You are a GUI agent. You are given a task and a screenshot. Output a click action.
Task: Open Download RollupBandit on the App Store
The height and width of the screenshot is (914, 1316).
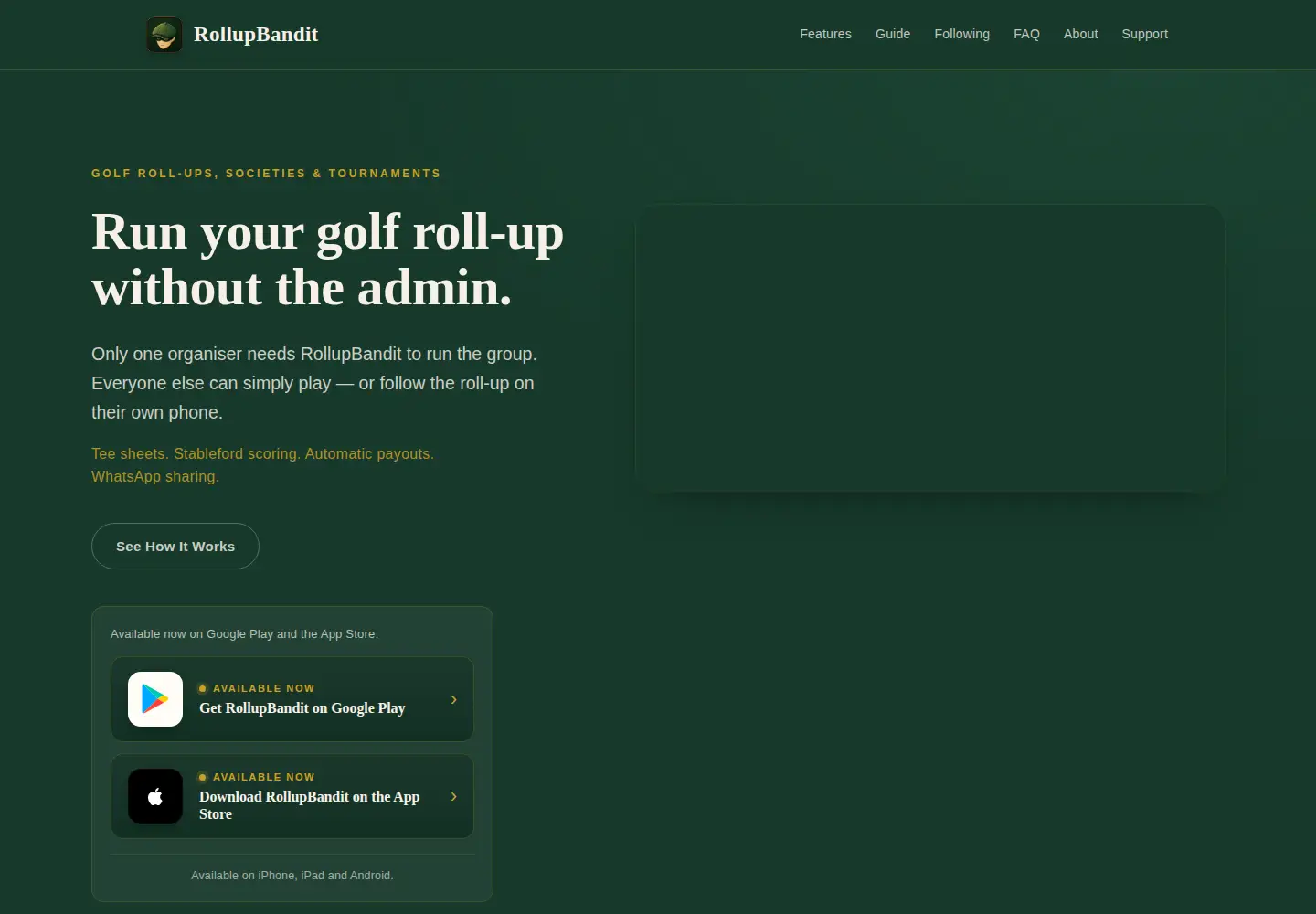tap(292, 796)
